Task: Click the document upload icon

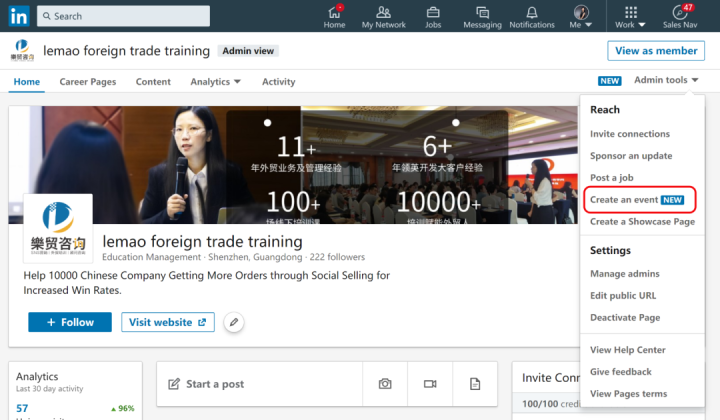Action: pos(475,384)
